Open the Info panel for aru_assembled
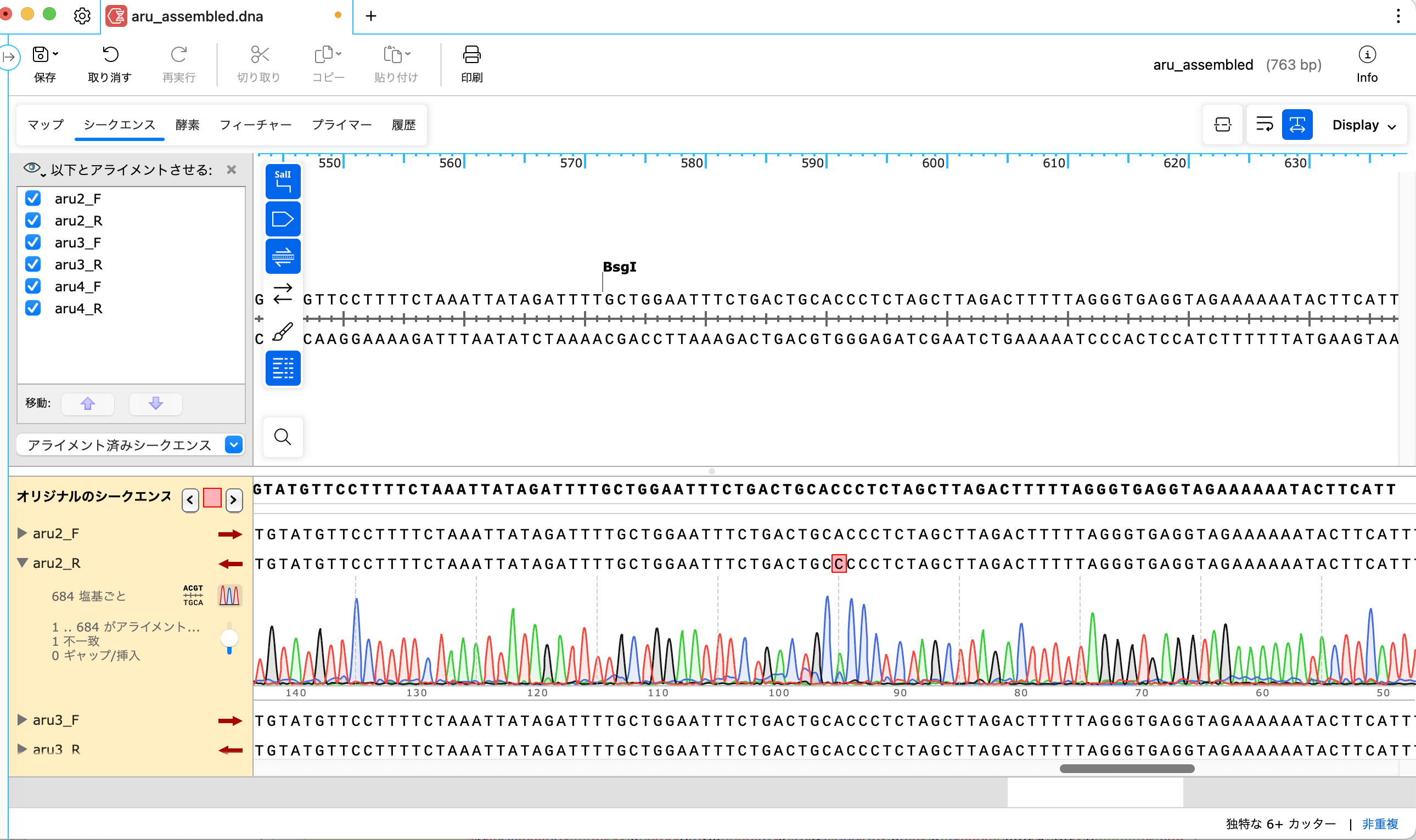This screenshot has width=1416, height=840. click(1367, 62)
